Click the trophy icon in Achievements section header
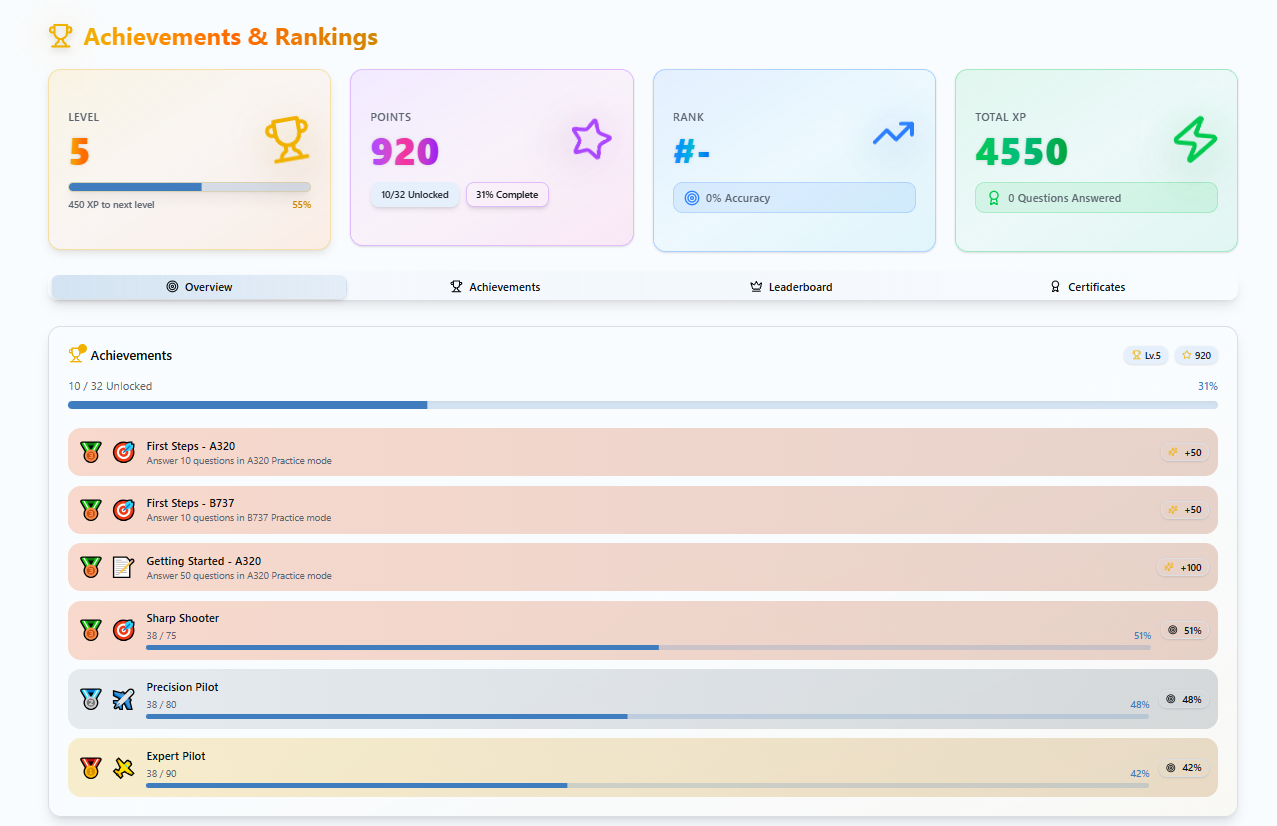 [76, 354]
